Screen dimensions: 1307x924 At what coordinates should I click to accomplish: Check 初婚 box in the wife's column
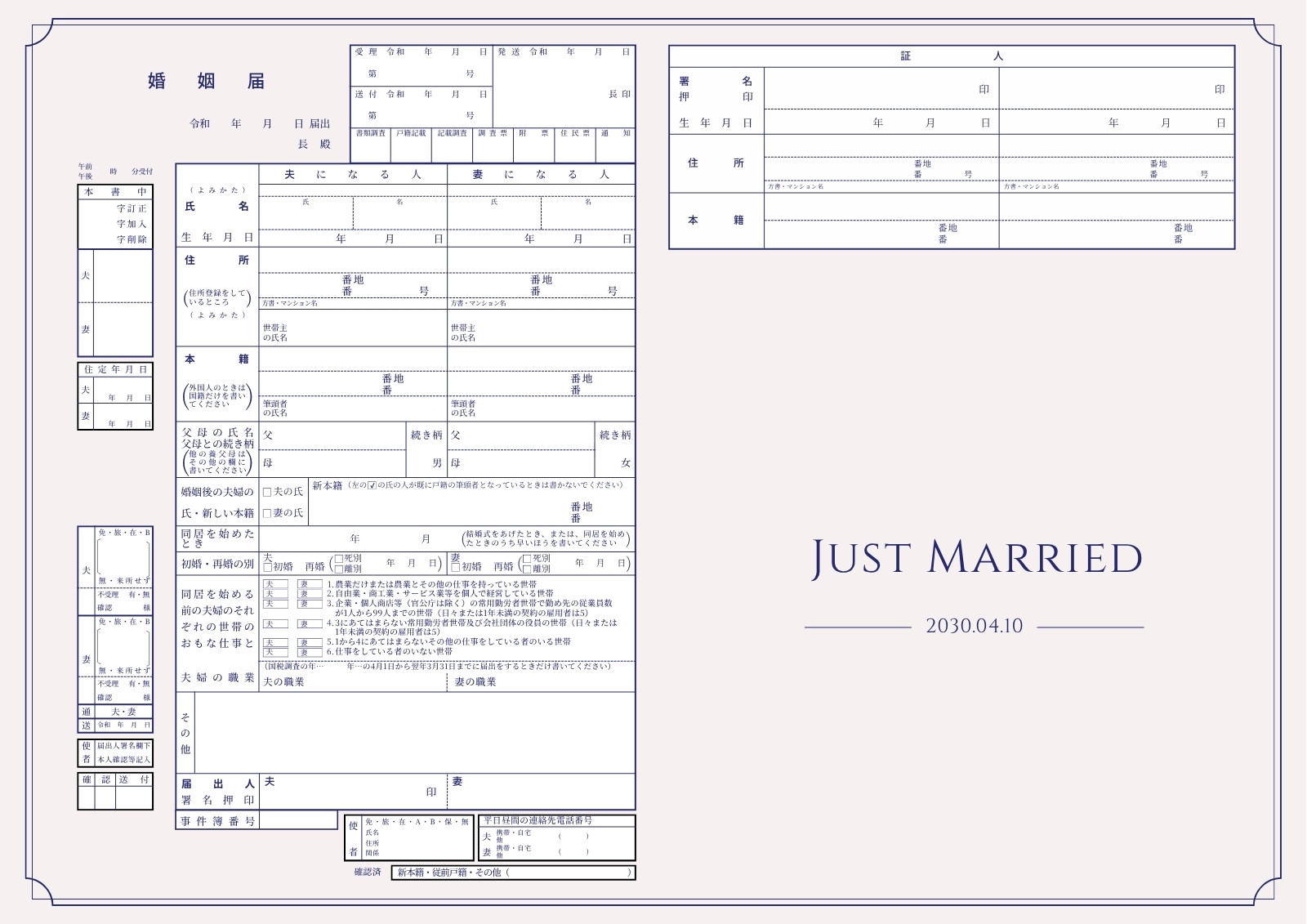456,566
